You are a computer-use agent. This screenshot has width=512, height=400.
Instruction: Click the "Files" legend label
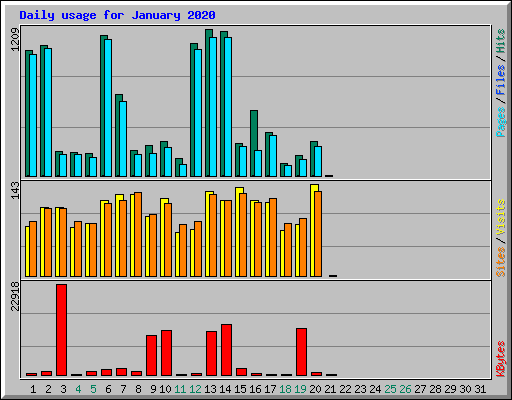tap(501, 79)
